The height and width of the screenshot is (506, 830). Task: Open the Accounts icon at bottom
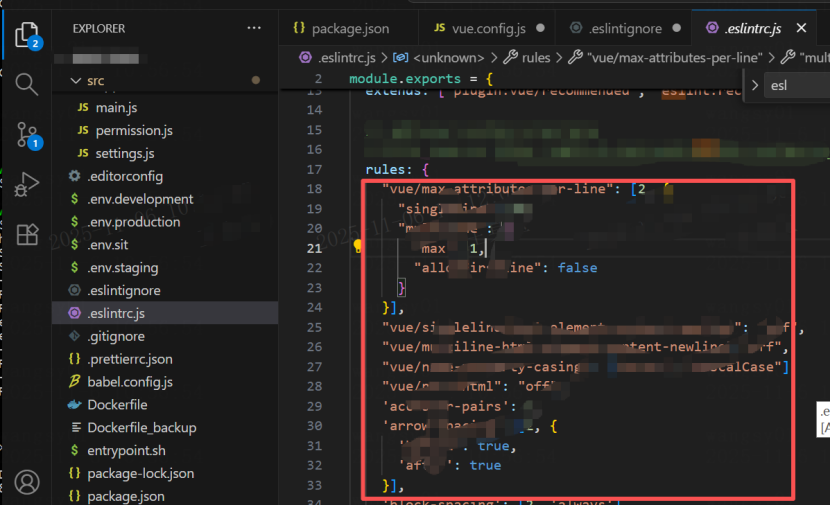[27, 482]
